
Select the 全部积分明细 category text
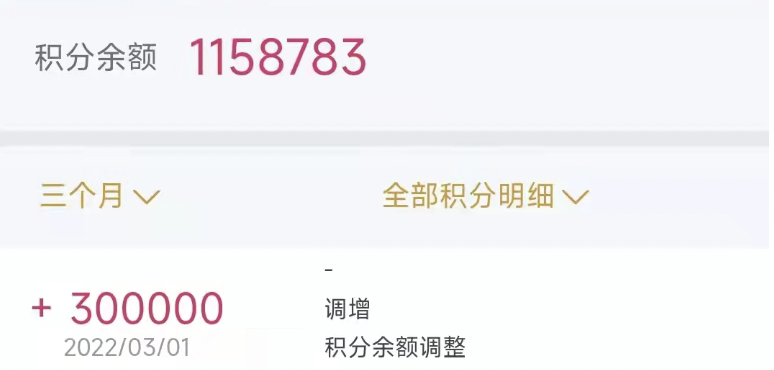coord(468,197)
